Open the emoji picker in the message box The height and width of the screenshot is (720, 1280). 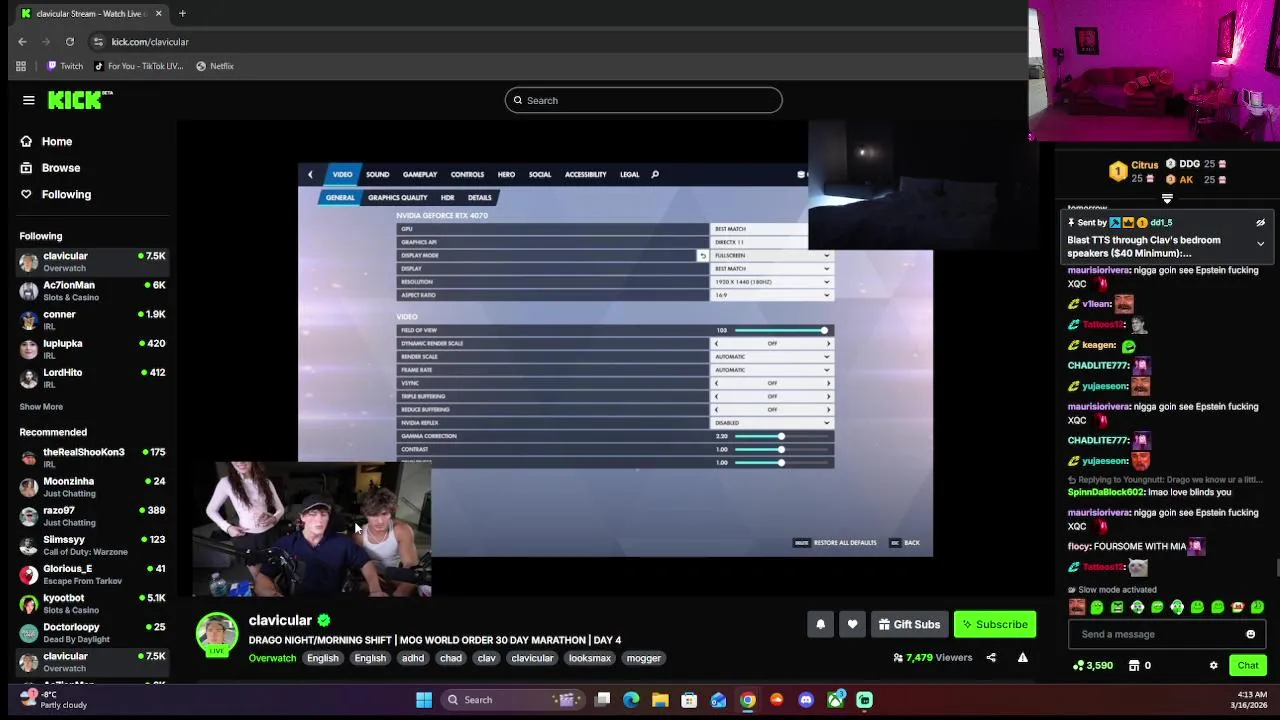(1250, 634)
